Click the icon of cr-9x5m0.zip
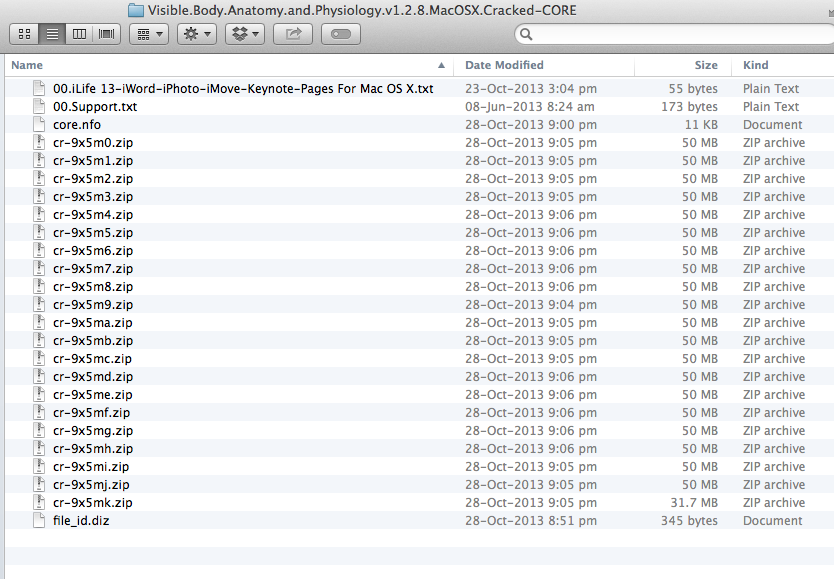The height and width of the screenshot is (579, 834). [x=39, y=142]
